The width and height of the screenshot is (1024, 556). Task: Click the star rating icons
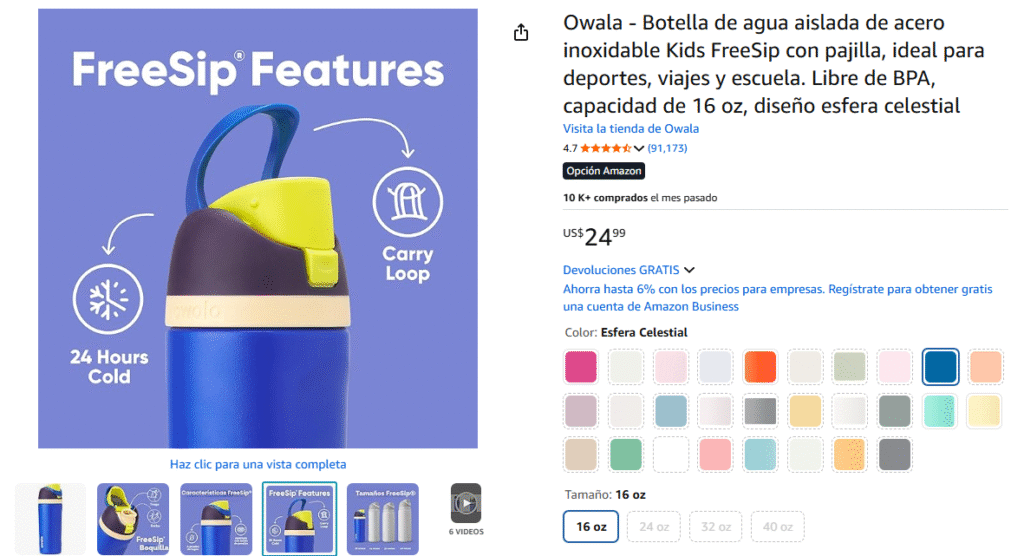[x=606, y=148]
